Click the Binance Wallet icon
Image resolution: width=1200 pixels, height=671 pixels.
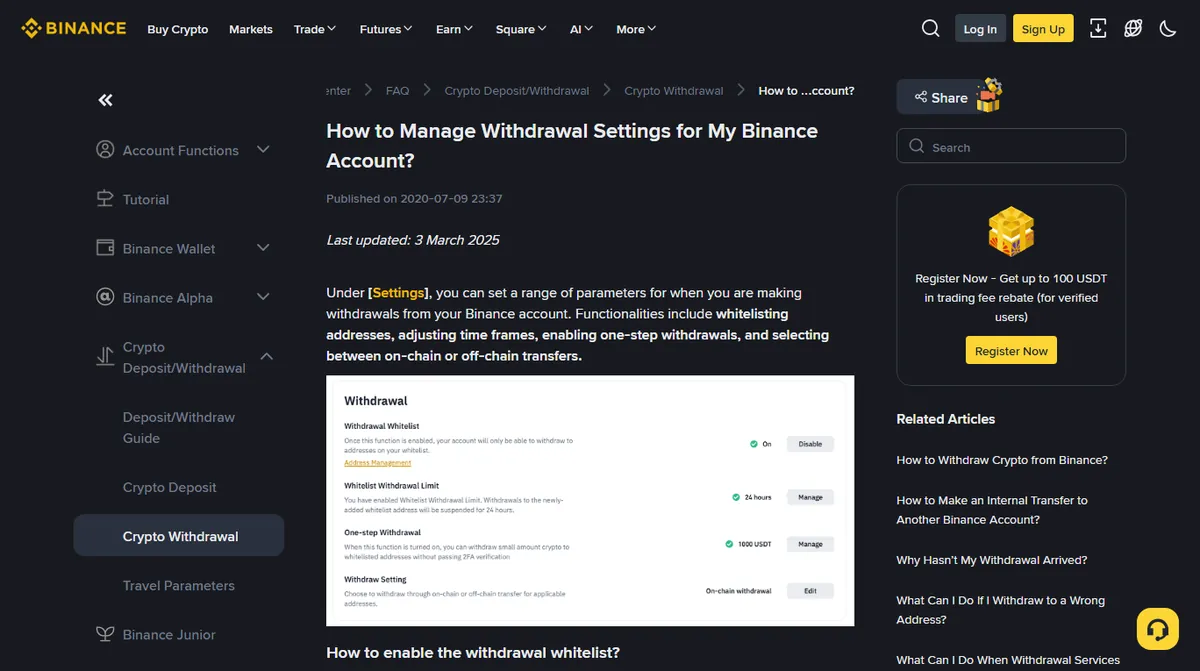(x=105, y=248)
